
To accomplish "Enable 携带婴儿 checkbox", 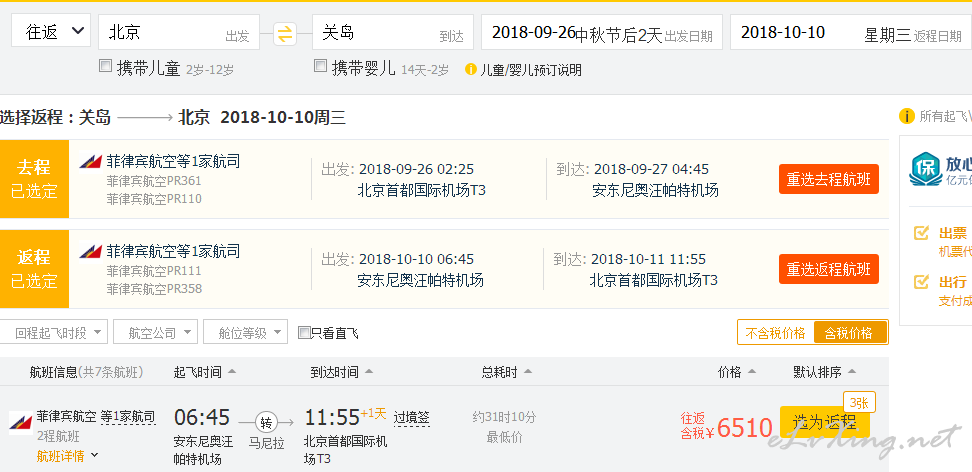I will [x=320, y=66].
